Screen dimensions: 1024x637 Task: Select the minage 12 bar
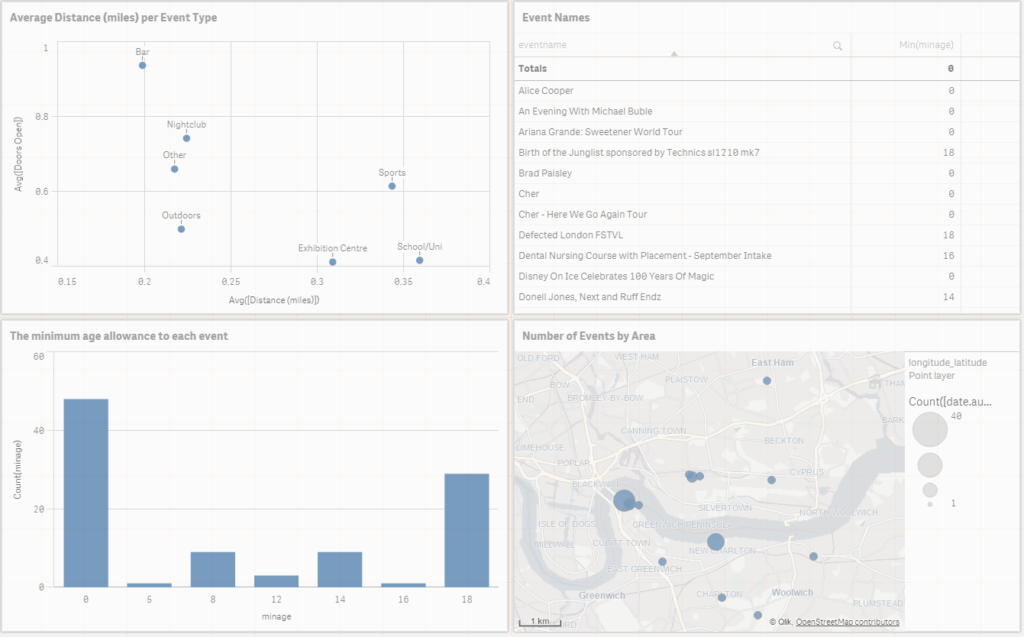click(x=276, y=581)
